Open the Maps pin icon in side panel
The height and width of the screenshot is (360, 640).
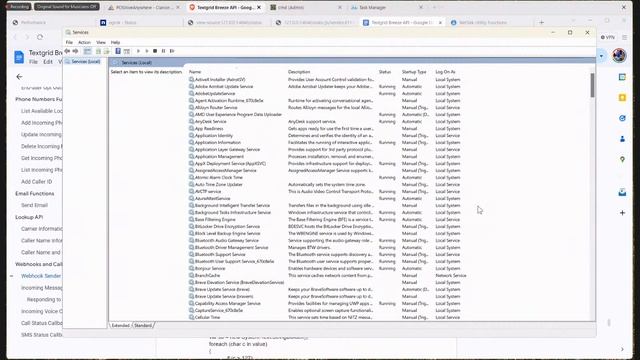pyautogui.click(x=622, y=160)
